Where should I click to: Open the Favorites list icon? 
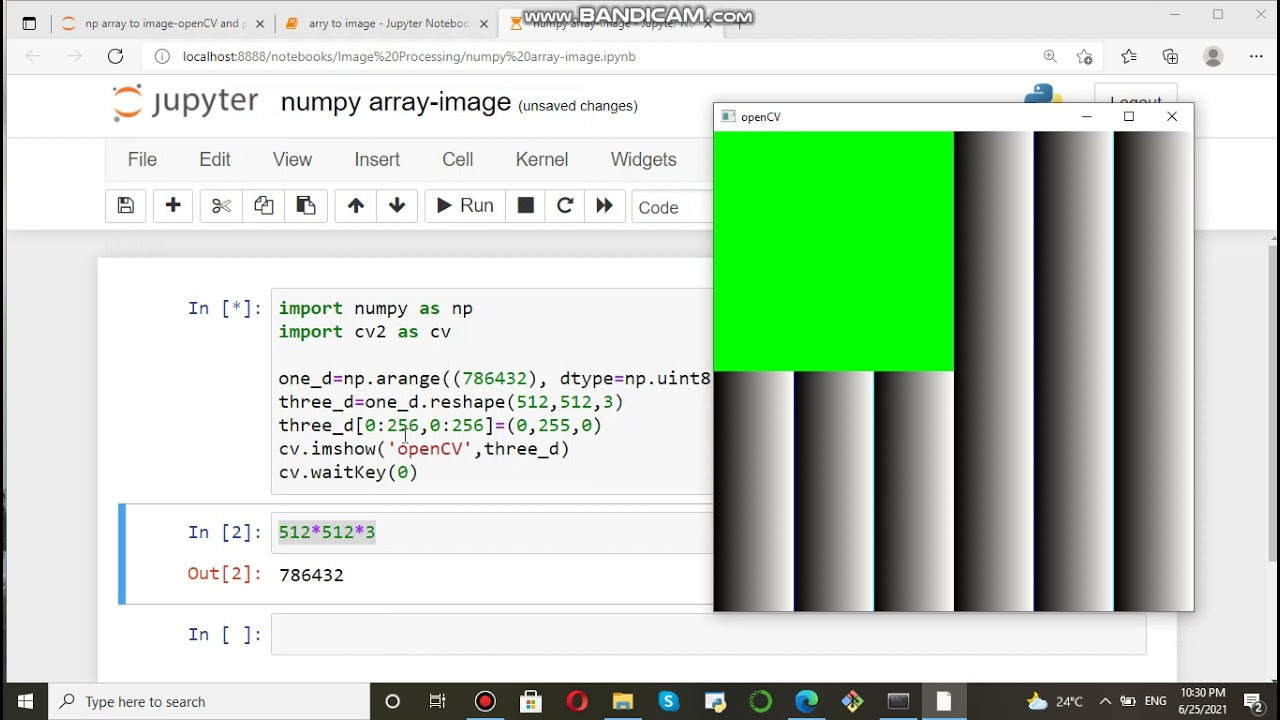(1129, 57)
